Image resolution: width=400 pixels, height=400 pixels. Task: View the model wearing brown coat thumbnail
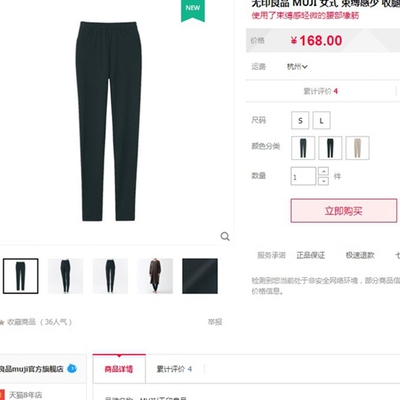point(155,276)
